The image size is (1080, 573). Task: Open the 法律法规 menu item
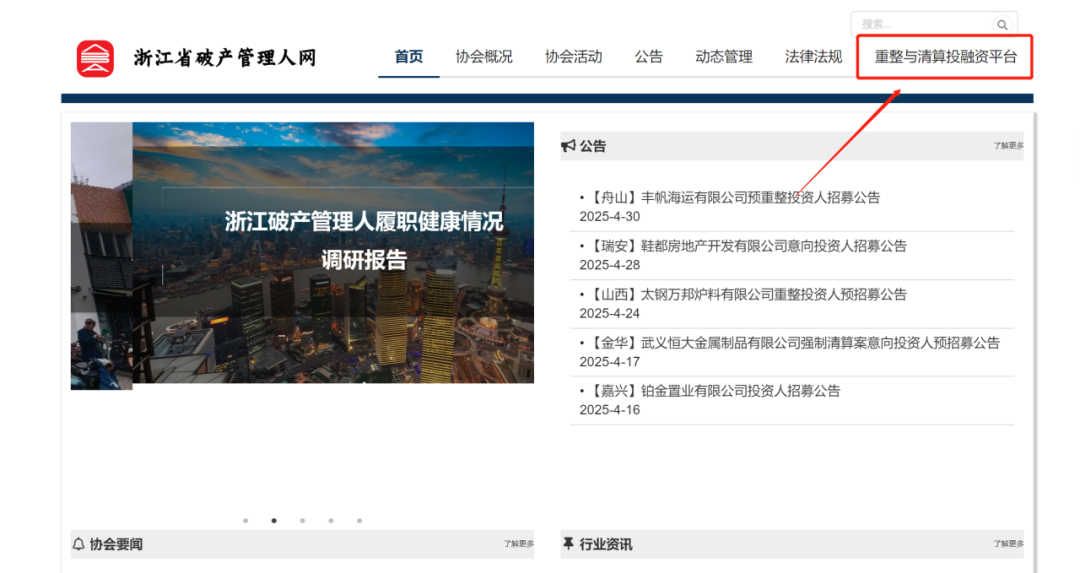coord(813,56)
